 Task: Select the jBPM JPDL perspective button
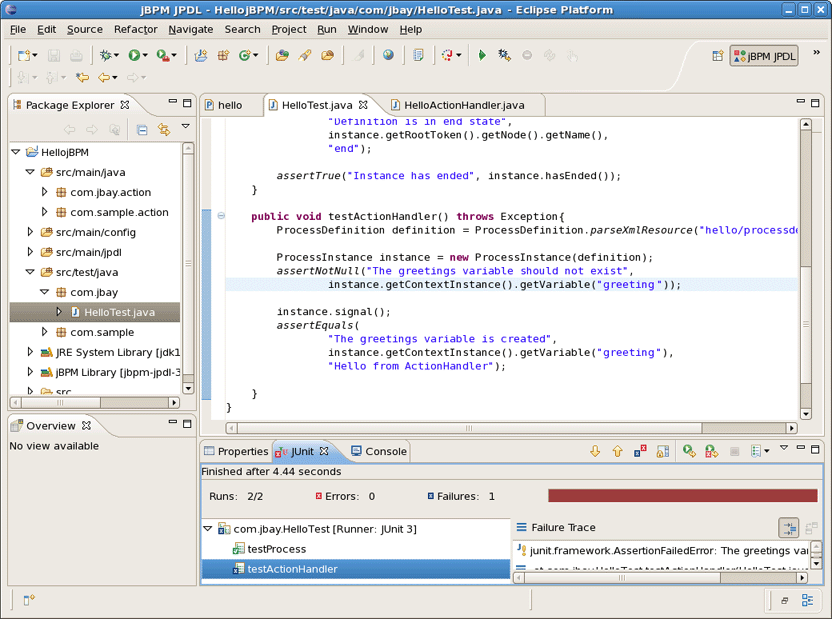[x=764, y=56]
